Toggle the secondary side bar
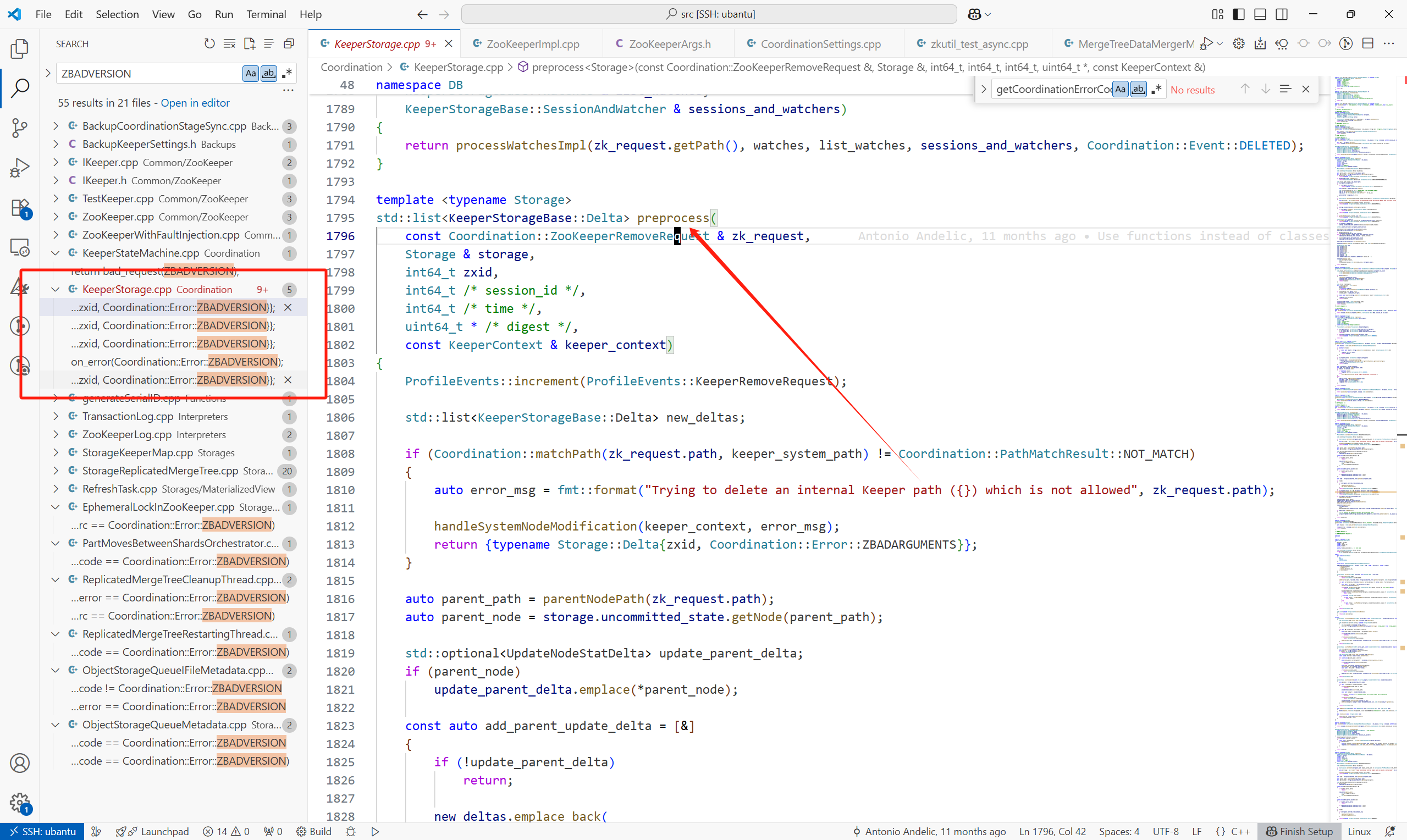Image resolution: width=1407 pixels, height=840 pixels. coord(1281,14)
